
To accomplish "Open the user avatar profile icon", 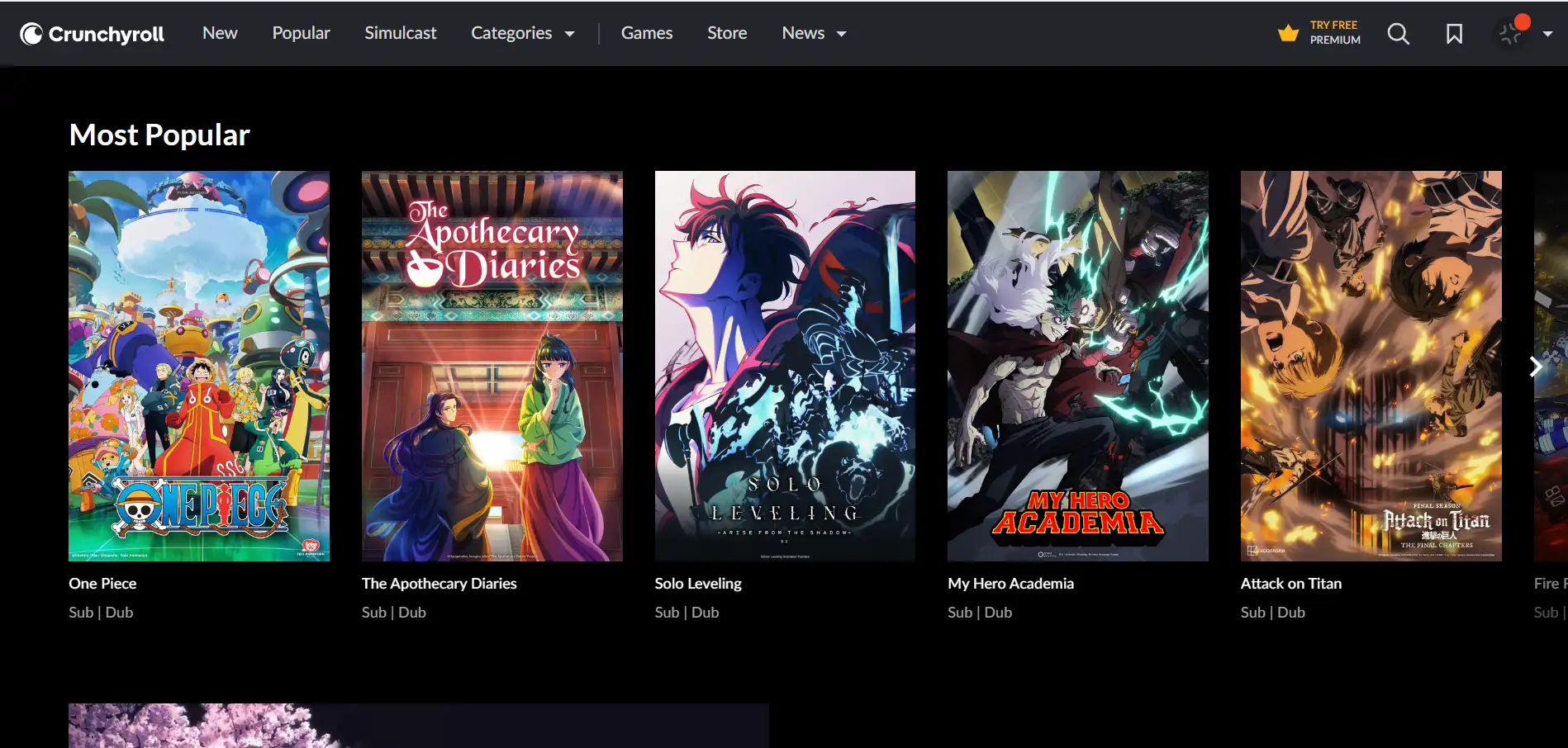I will (x=1513, y=33).
